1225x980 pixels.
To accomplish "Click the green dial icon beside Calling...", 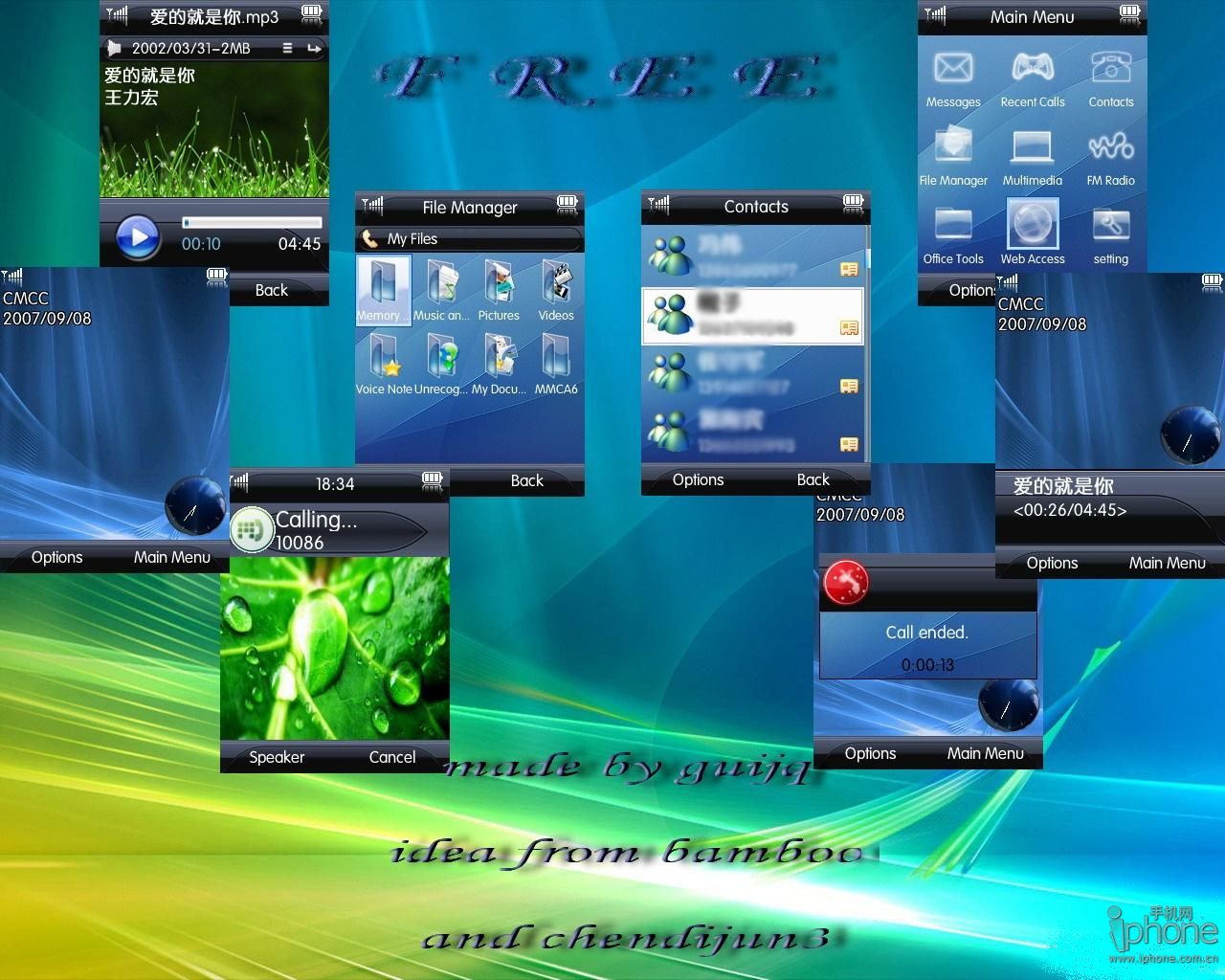I will tap(251, 529).
